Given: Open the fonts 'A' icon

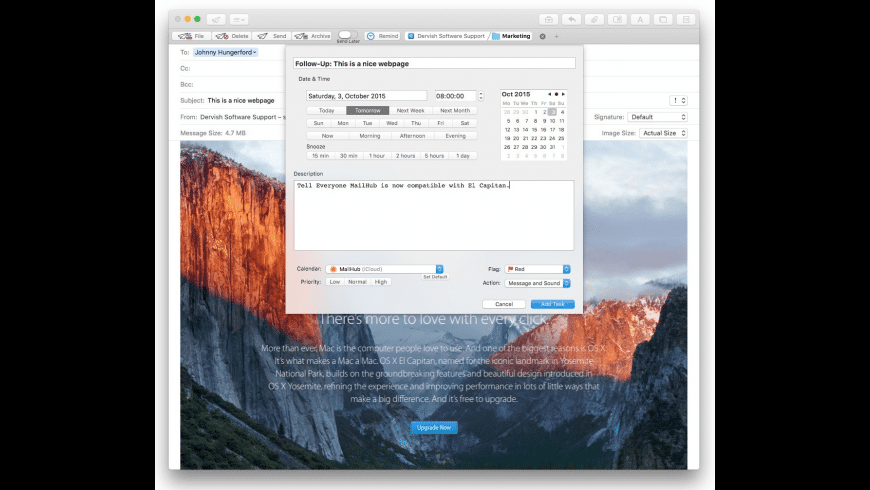Looking at the screenshot, I should point(640,19).
